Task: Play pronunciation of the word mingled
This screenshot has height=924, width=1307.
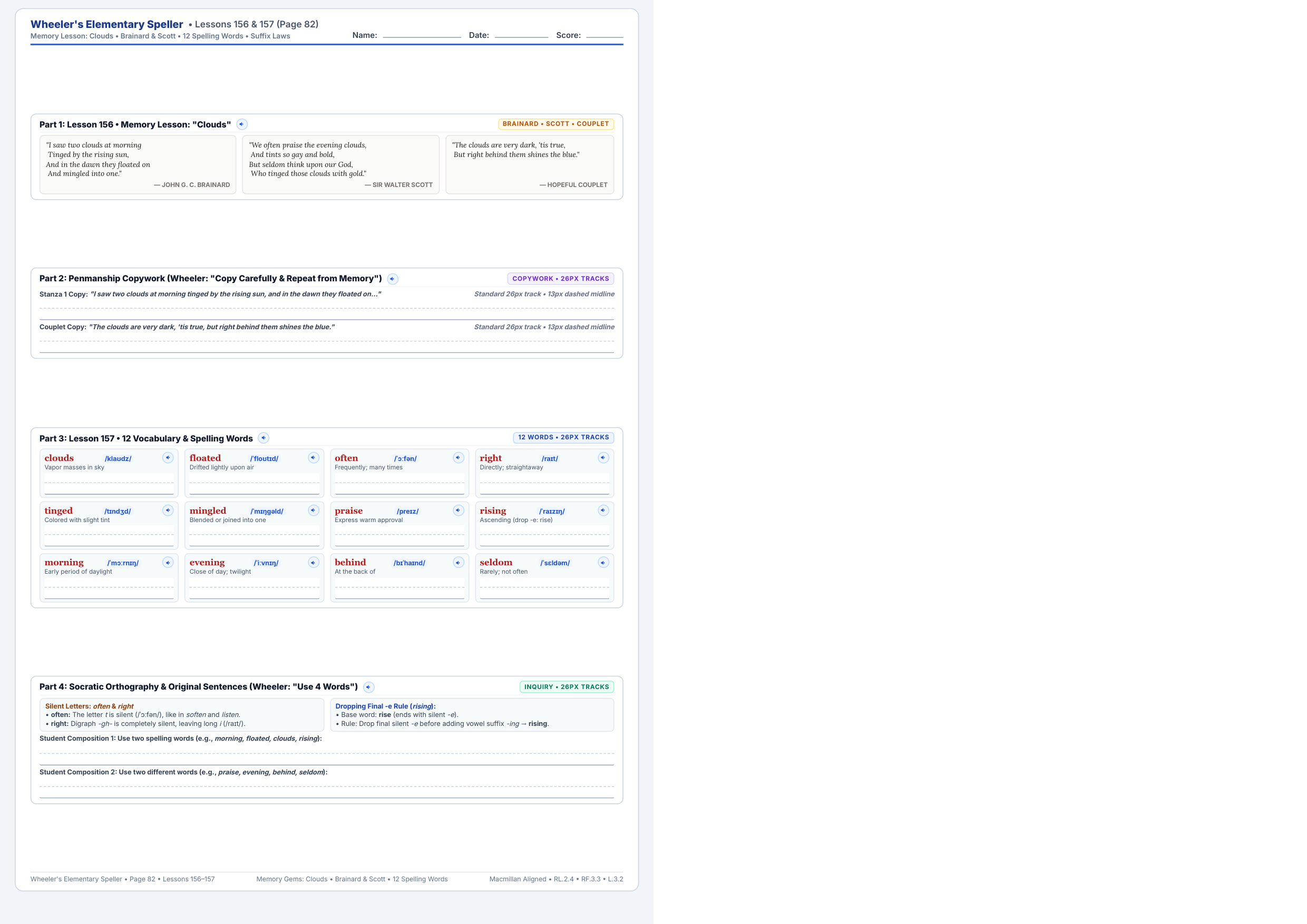Action: (314, 510)
